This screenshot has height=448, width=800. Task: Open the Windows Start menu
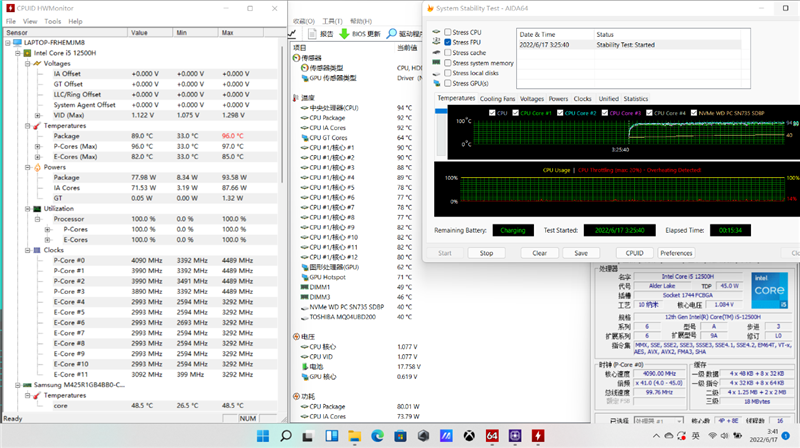263,436
